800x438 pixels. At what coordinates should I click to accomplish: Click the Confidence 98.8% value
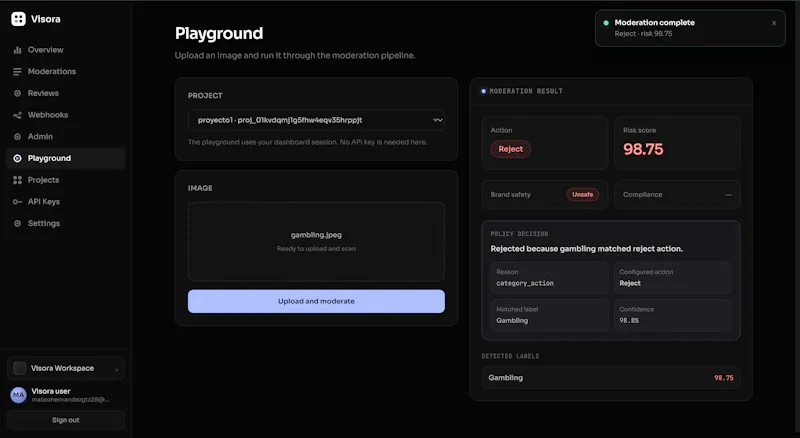pyautogui.click(x=629, y=321)
